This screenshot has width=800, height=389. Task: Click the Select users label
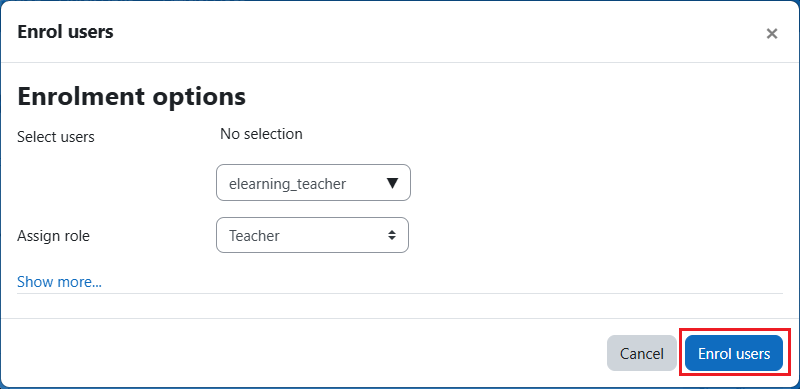(x=56, y=137)
